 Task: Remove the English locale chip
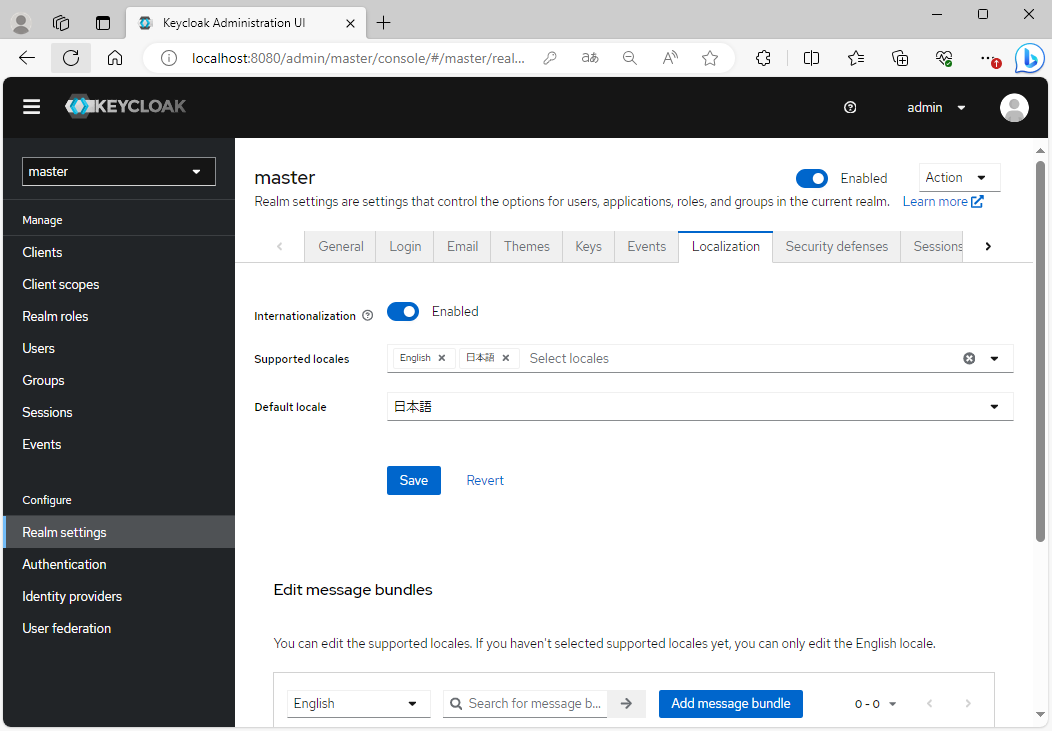coord(441,358)
